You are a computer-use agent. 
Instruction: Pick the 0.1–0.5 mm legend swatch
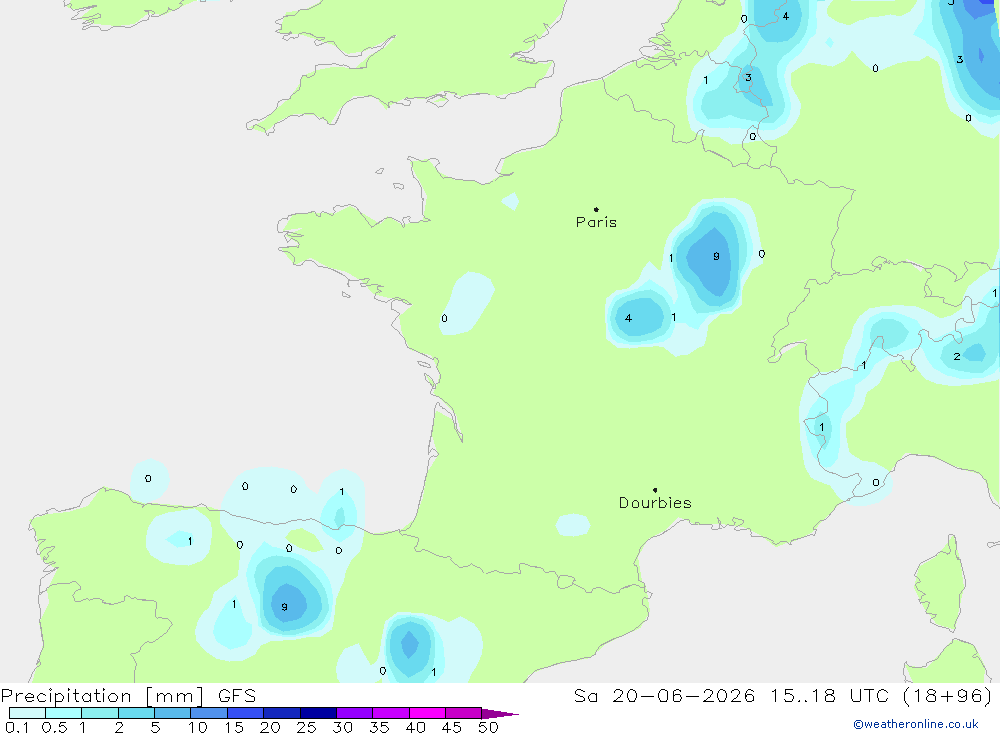pos(27,713)
